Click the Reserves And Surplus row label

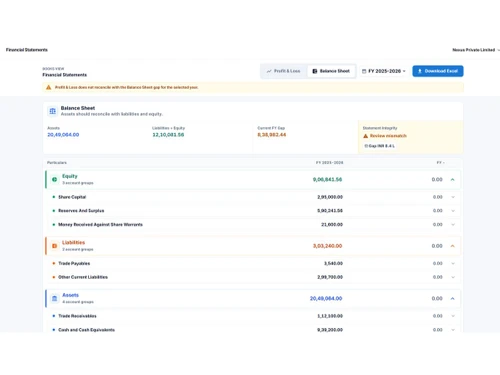[81, 211]
